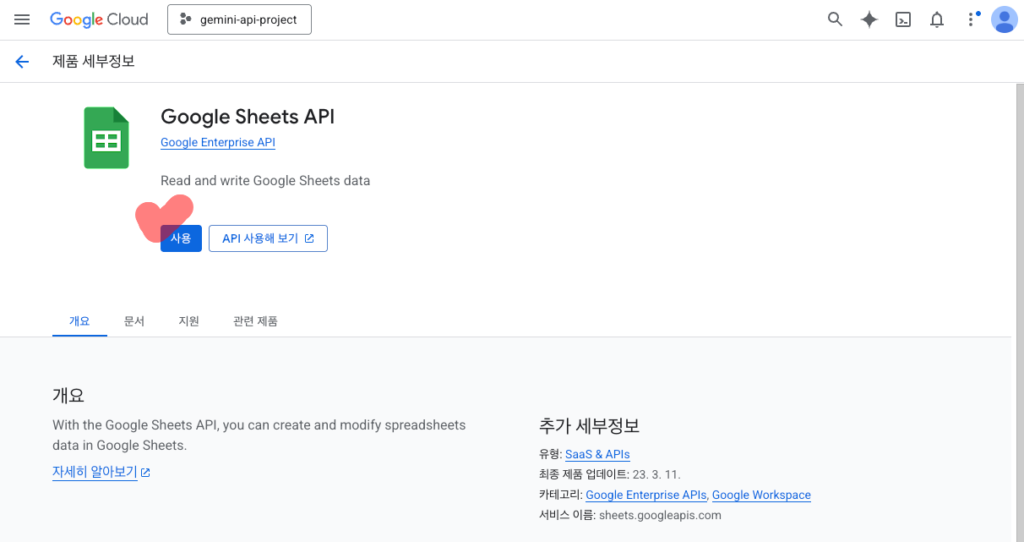Click the blue 사용 enable button
This screenshot has height=542, width=1024.
181,238
